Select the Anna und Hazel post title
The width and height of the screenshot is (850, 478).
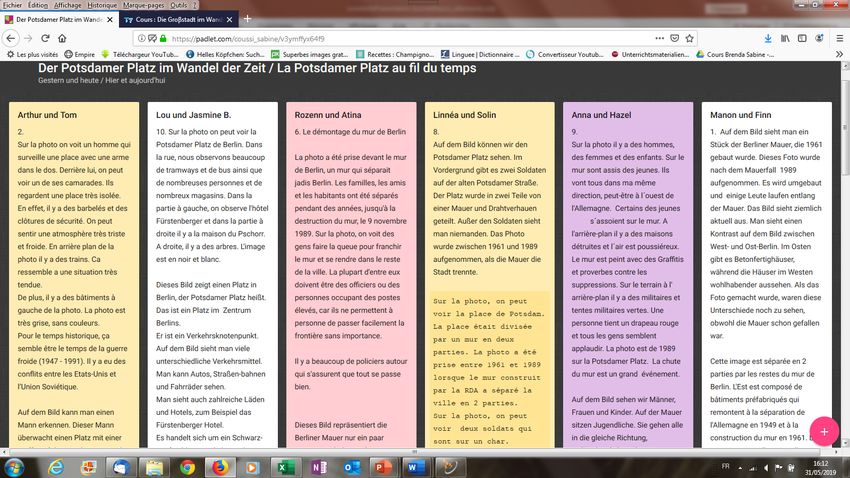601,115
